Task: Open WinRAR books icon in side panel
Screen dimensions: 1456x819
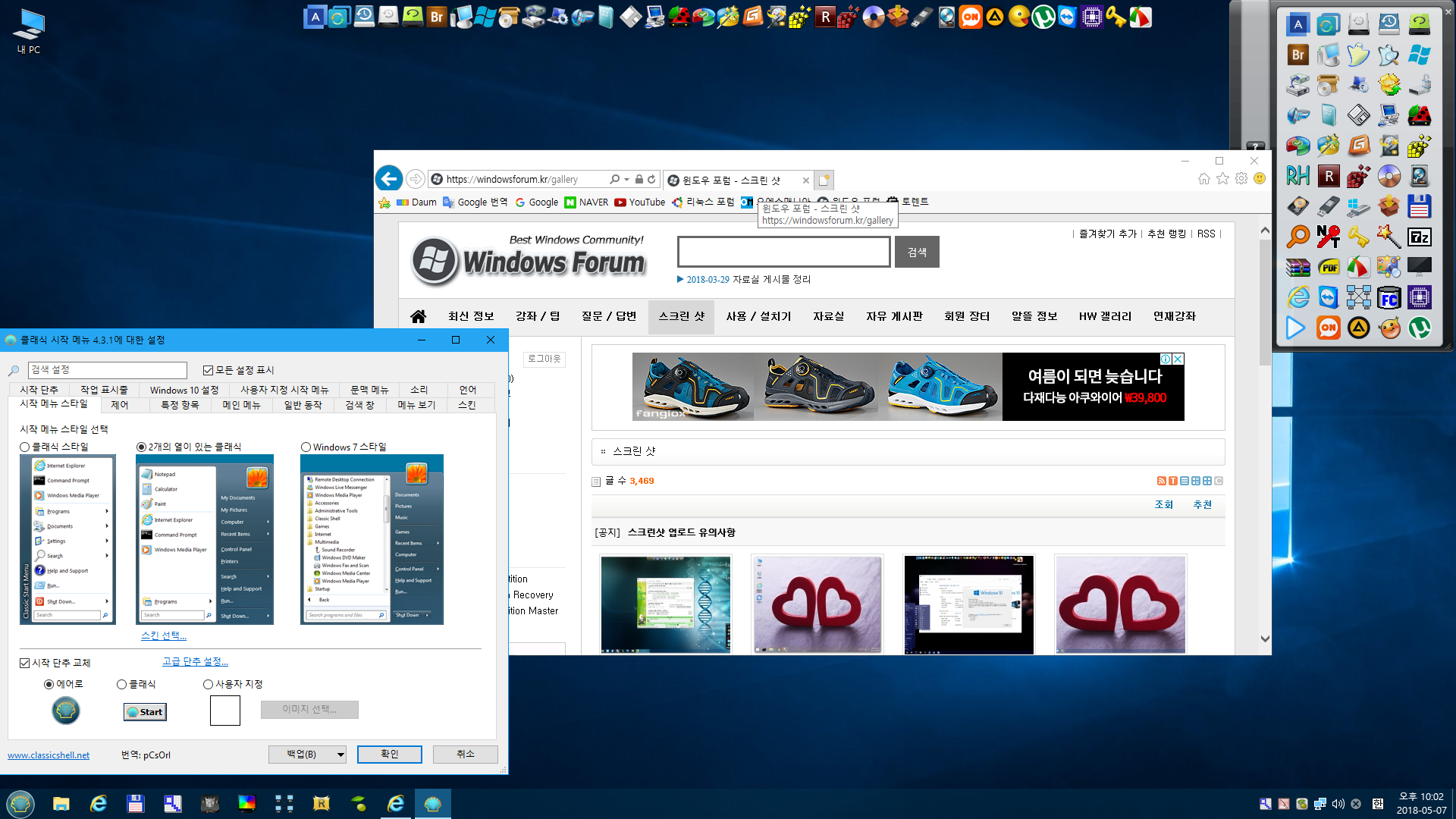Action: [x=1298, y=267]
